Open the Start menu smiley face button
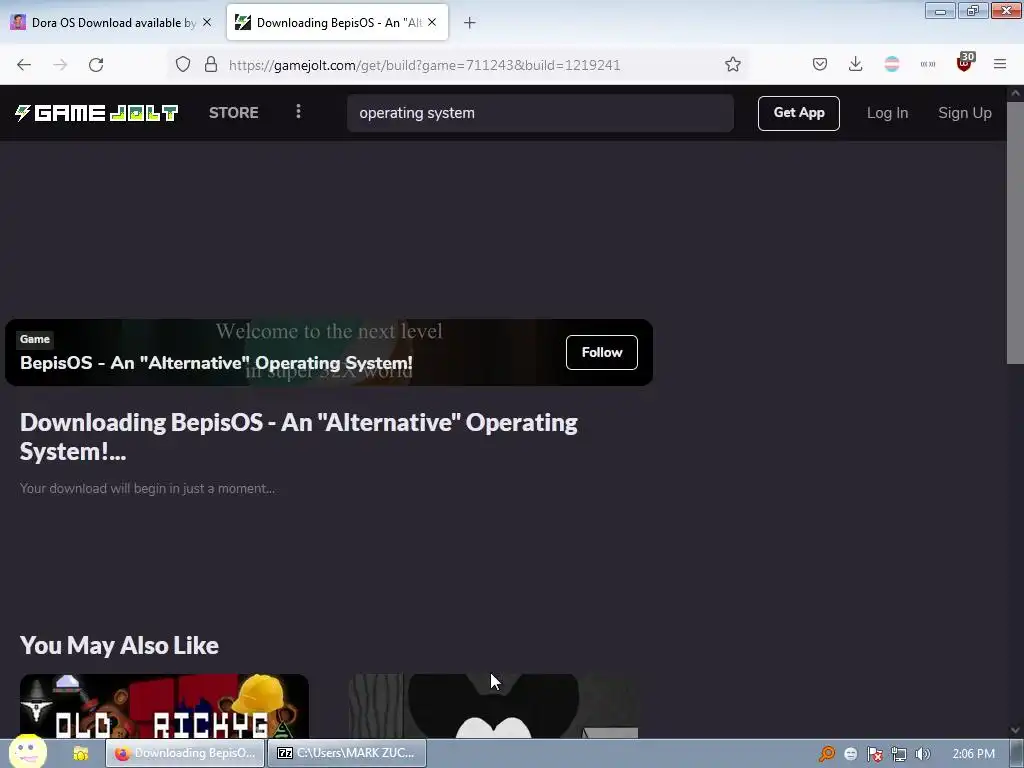The width and height of the screenshot is (1024, 768). click(x=27, y=752)
